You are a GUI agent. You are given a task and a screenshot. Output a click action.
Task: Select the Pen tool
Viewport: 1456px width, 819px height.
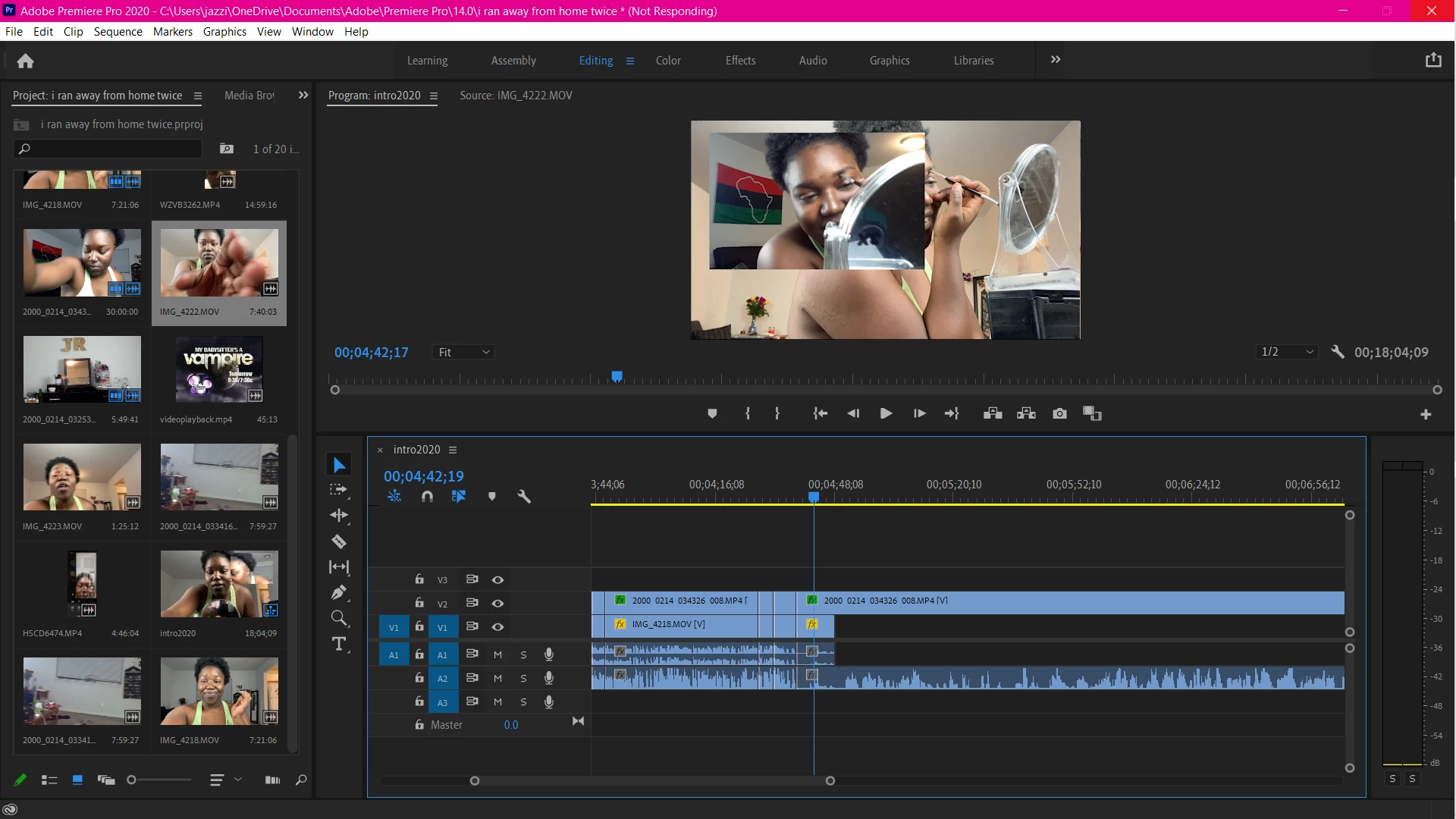(x=339, y=592)
